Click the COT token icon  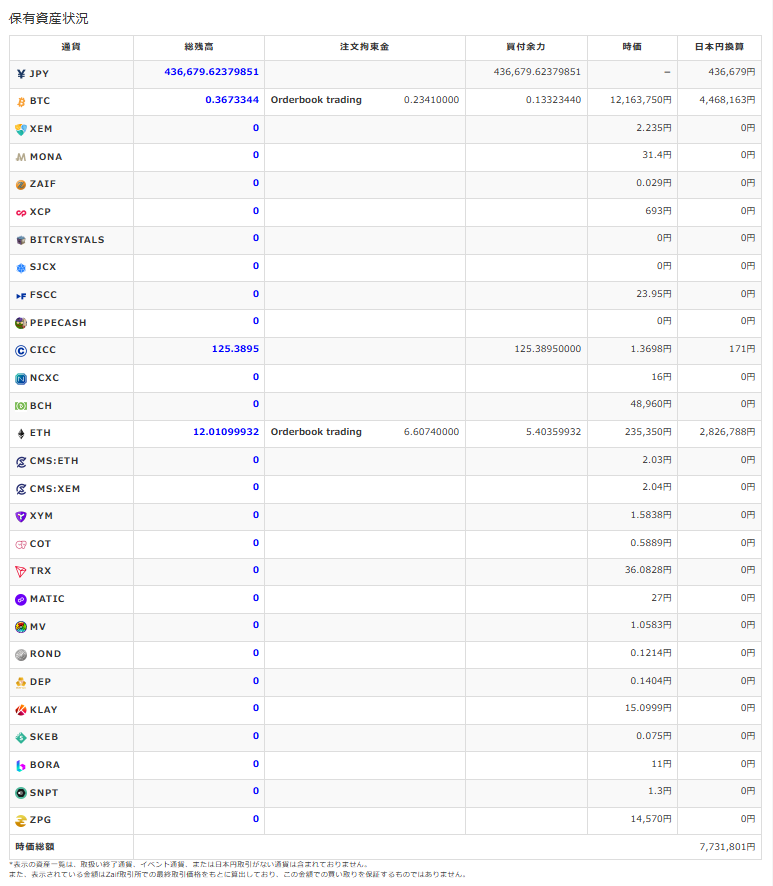click(21, 545)
